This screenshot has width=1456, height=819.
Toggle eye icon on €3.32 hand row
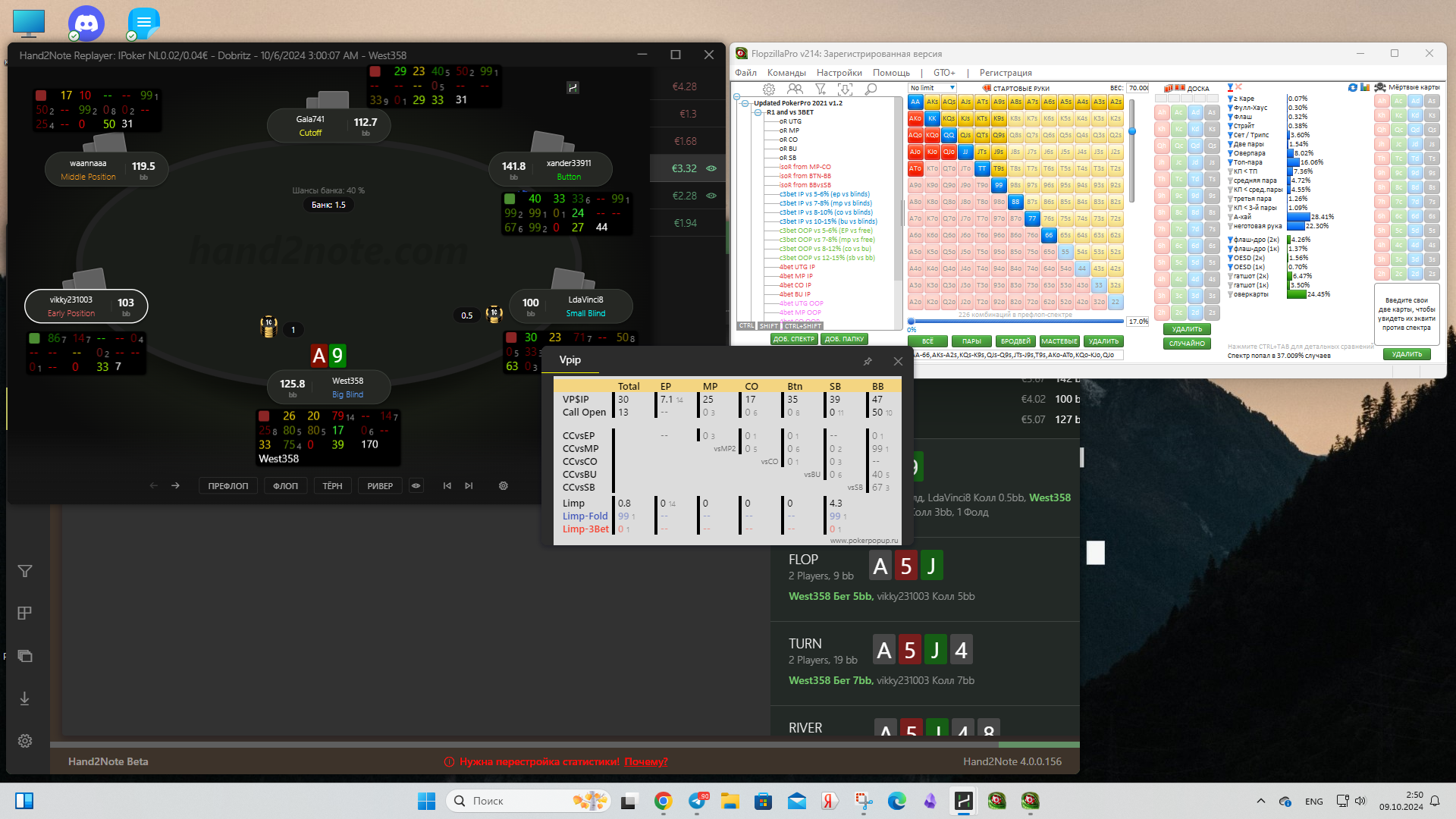coord(711,168)
